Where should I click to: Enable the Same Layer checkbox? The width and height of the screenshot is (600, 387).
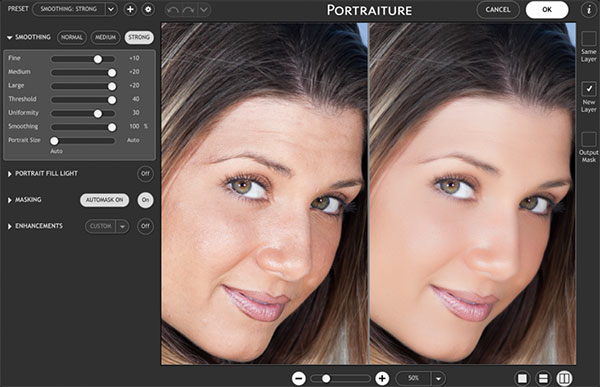[x=589, y=39]
